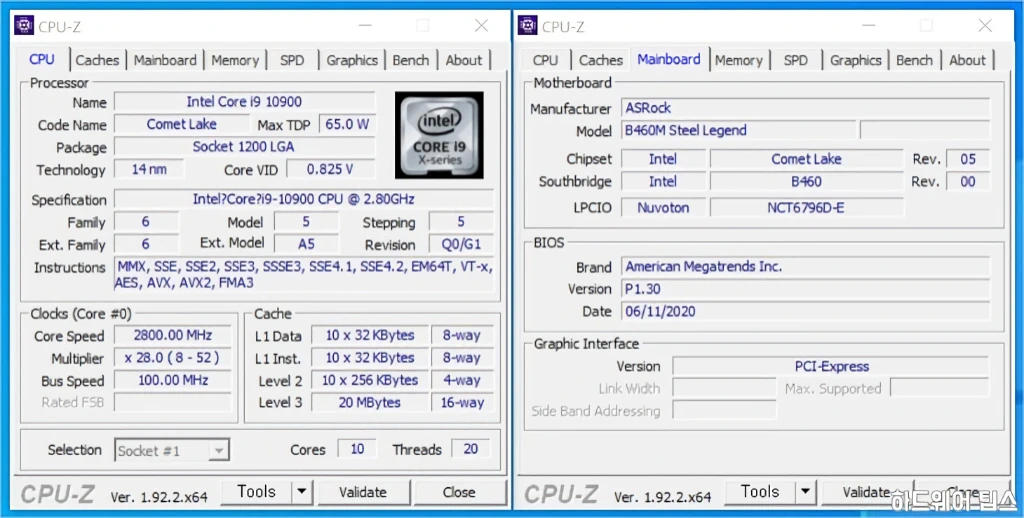Show Graphics tab in left window

pos(352,60)
